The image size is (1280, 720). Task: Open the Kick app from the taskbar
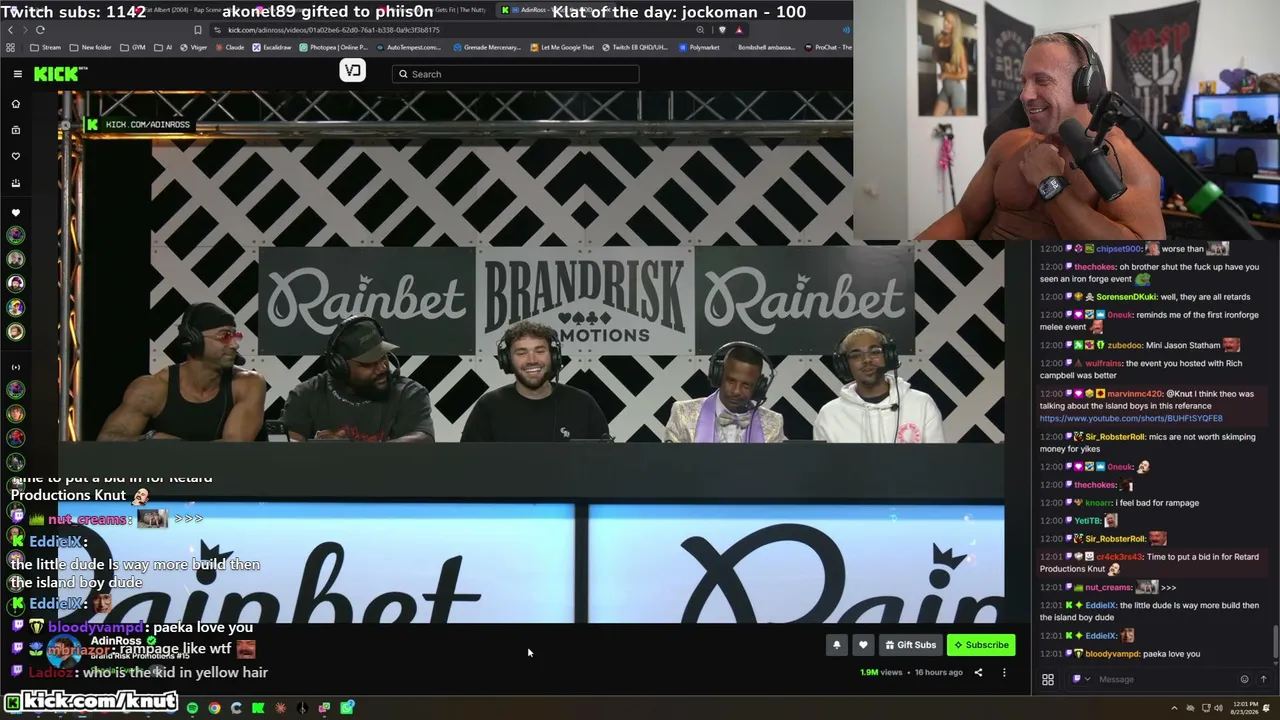click(x=258, y=708)
